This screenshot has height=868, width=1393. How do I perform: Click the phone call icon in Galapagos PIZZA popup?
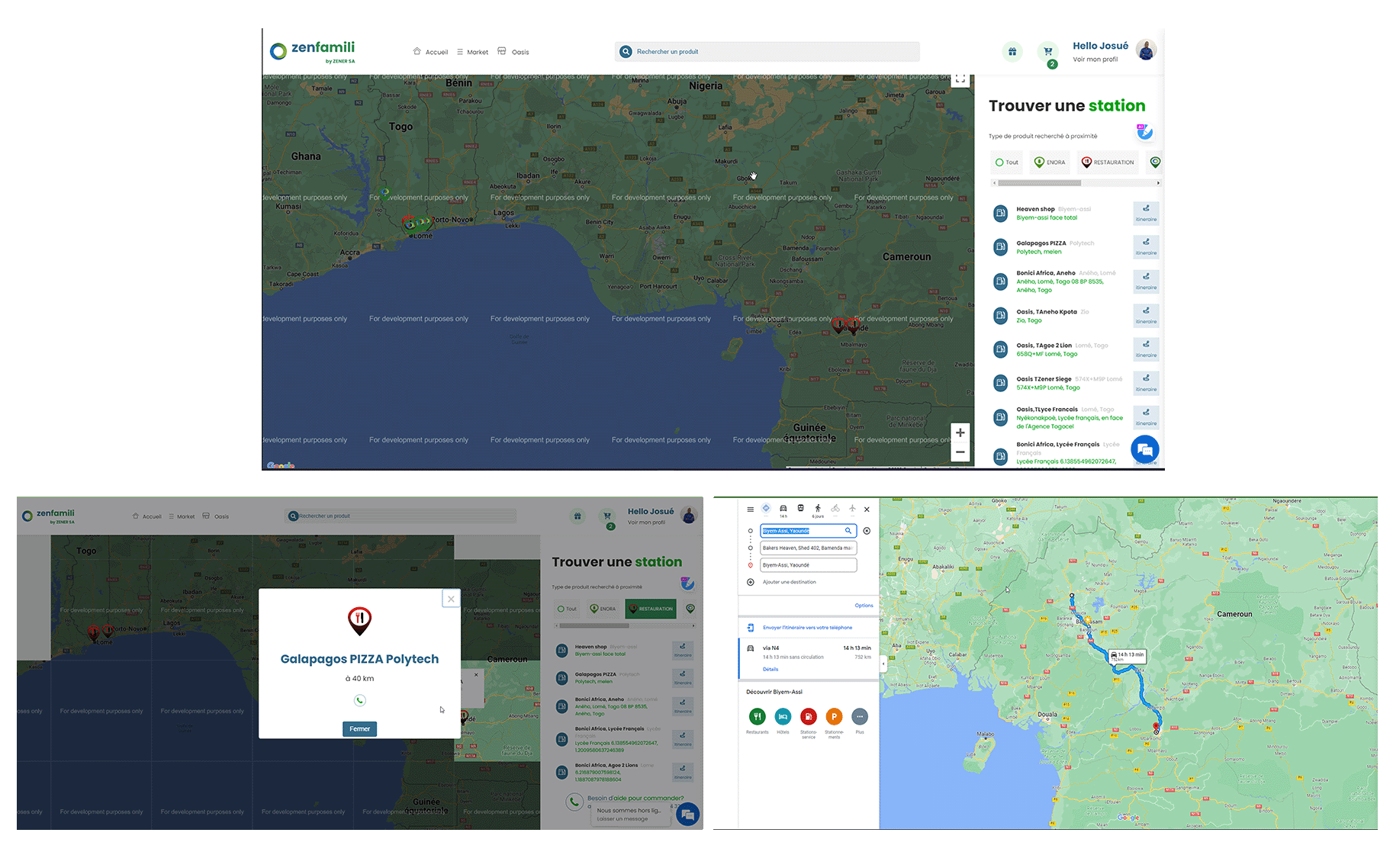pos(360,700)
